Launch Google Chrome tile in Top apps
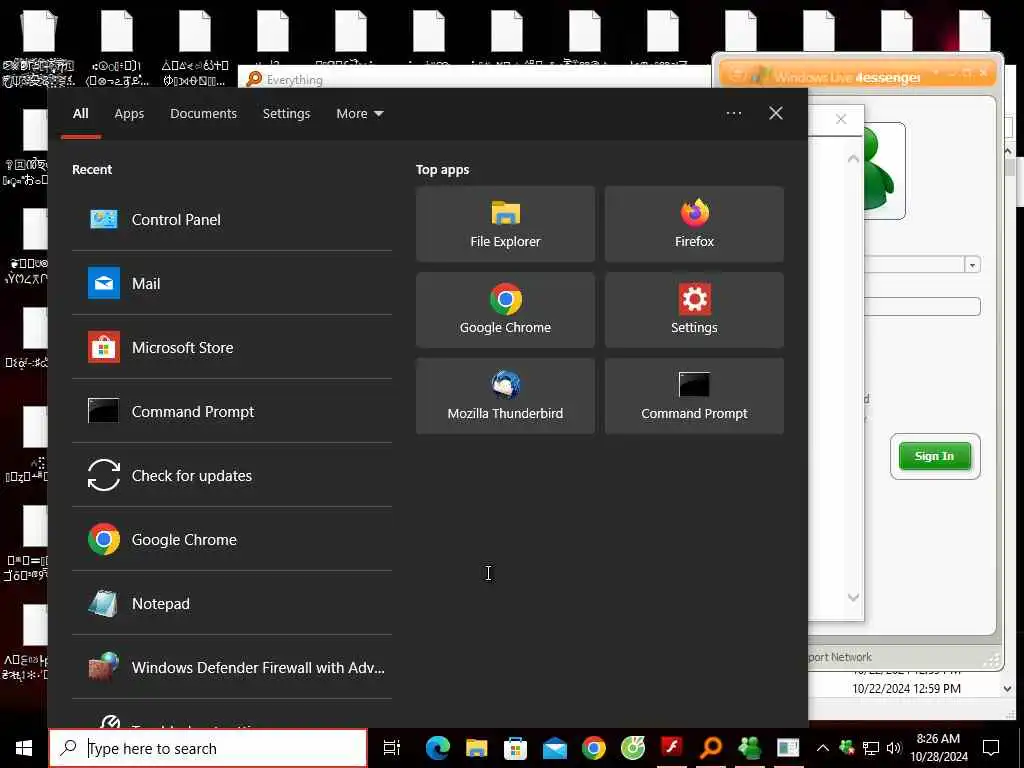This screenshot has width=1024, height=768. [505, 310]
